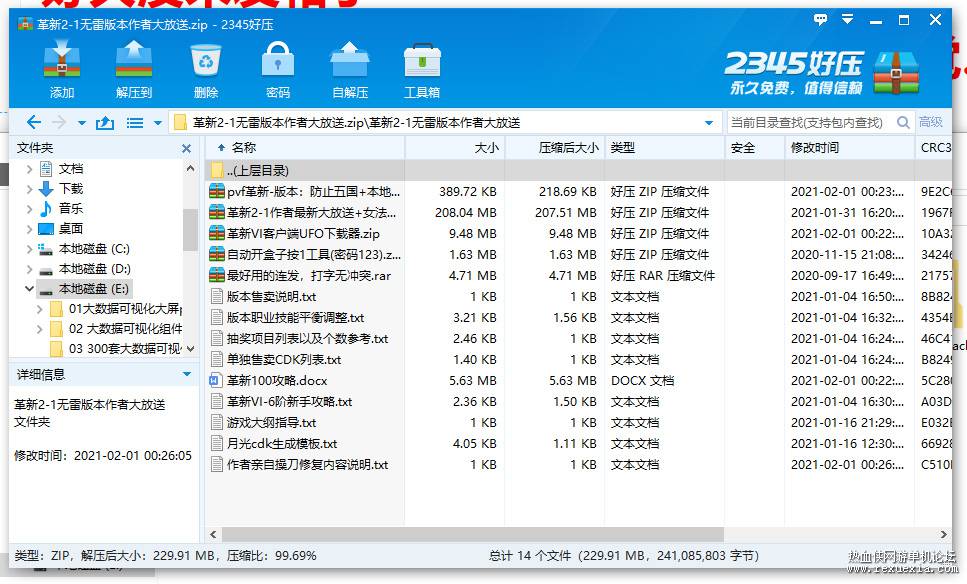Sort by the 修改时间 column header
967x584 pixels.
point(850,148)
